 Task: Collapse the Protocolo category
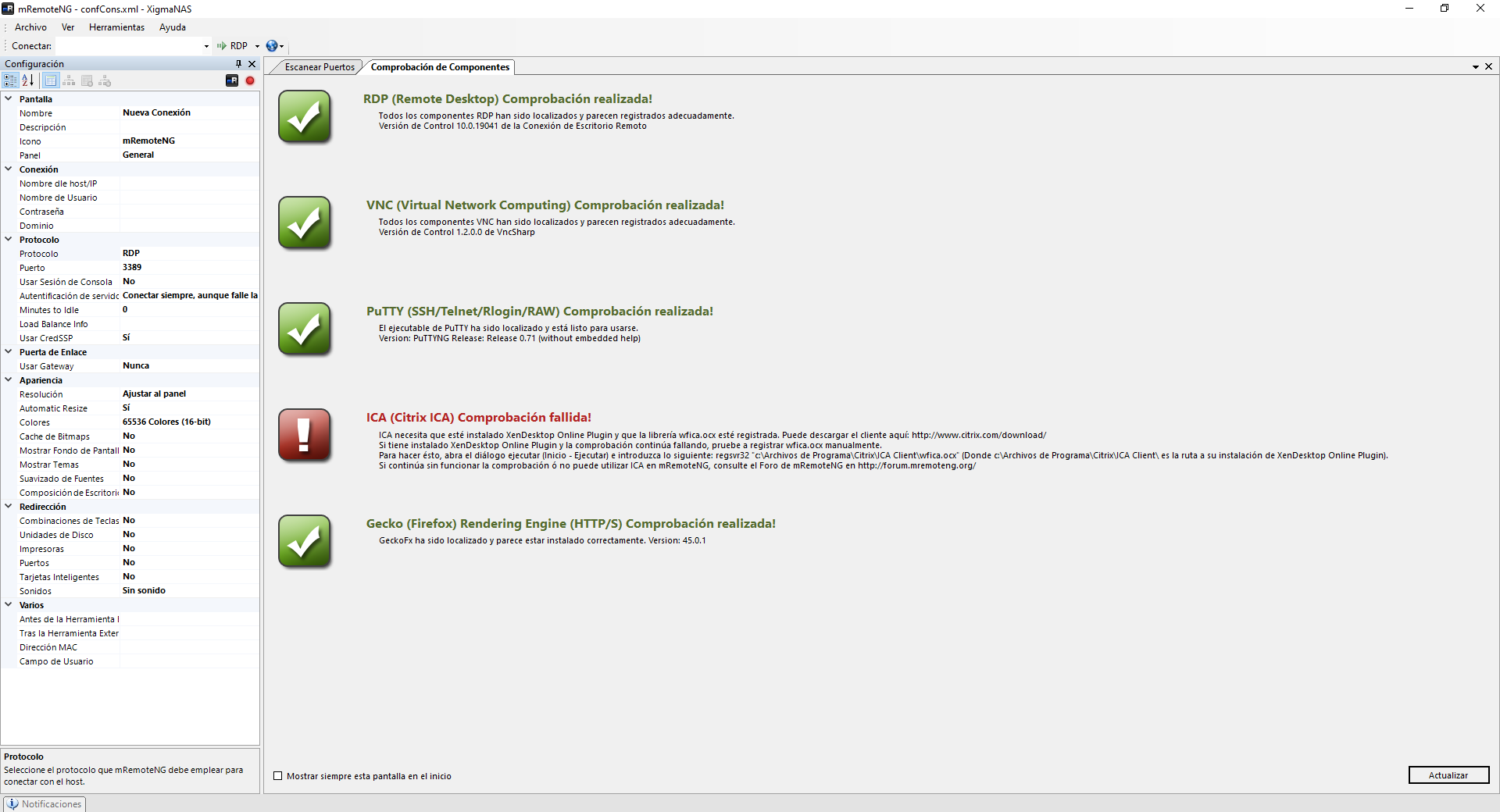point(9,240)
